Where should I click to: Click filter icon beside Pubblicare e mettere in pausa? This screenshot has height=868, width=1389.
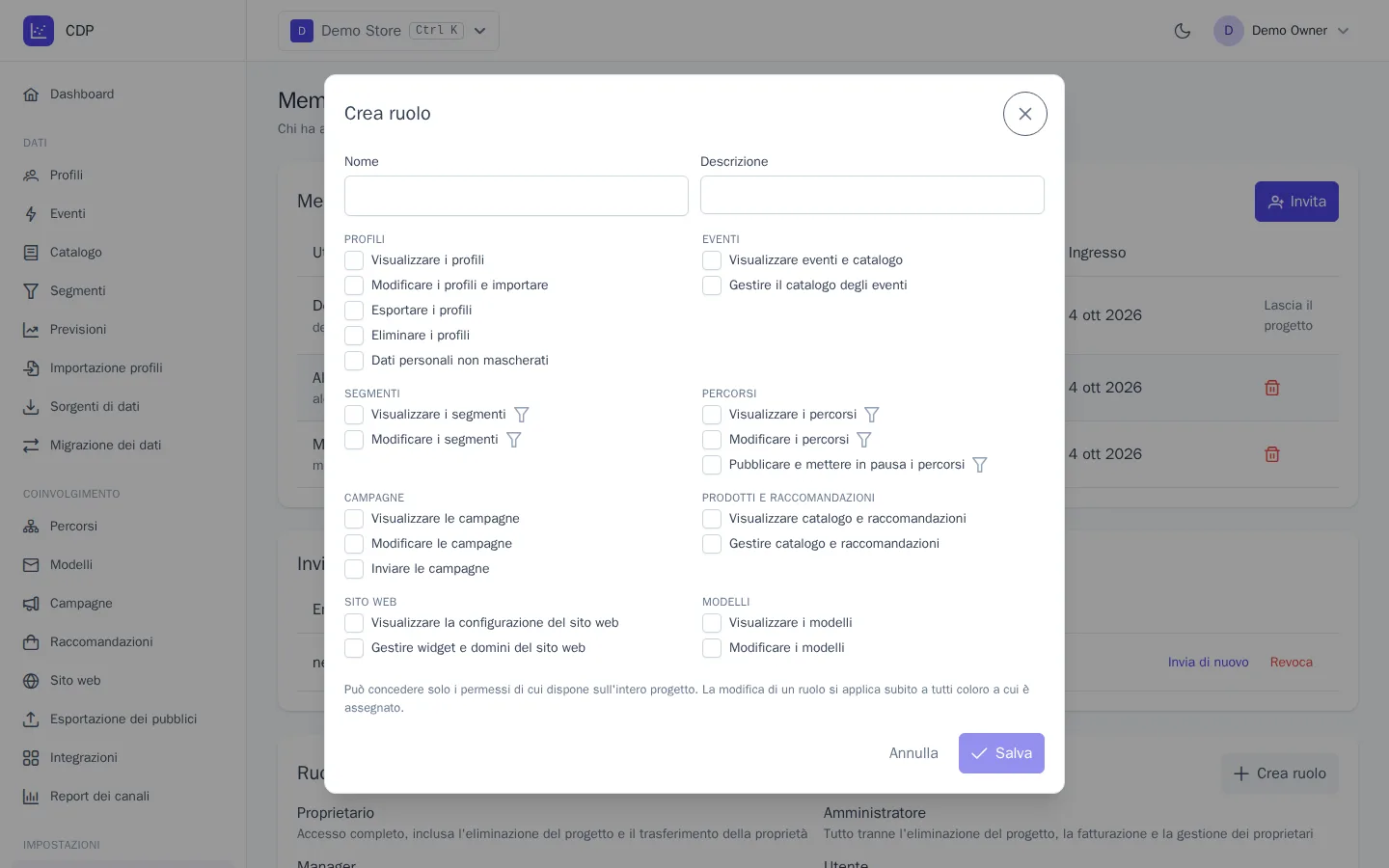980,465
